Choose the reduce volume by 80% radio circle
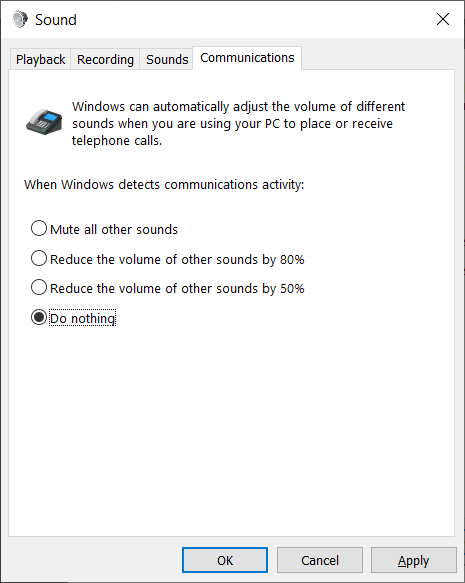Viewport: 465px width, 583px height. [39, 258]
